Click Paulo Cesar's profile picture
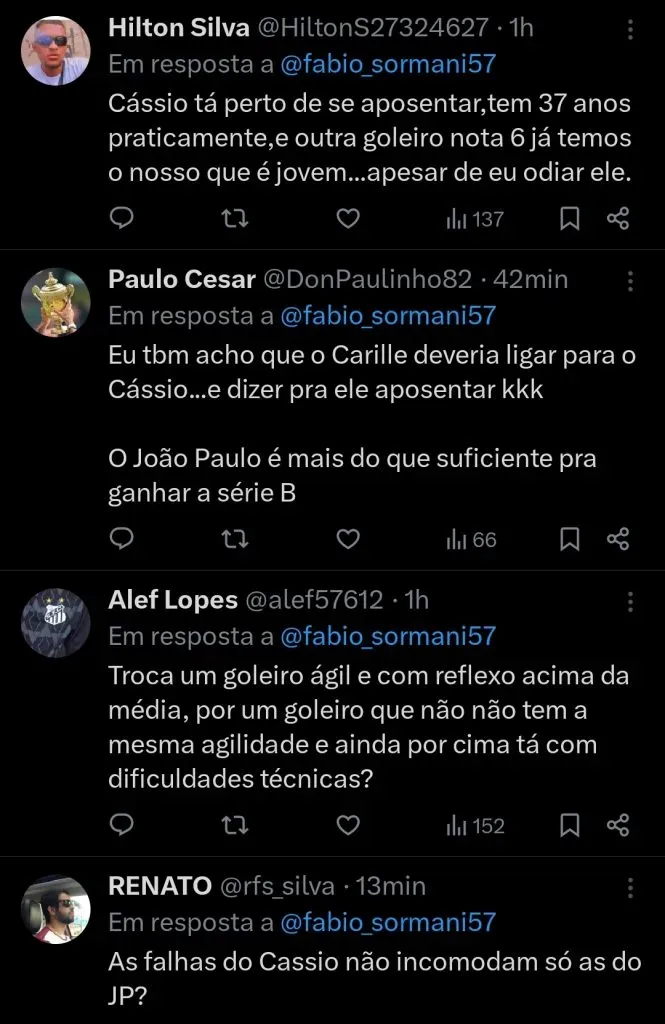The height and width of the screenshot is (1024, 665). pos(55,302)
